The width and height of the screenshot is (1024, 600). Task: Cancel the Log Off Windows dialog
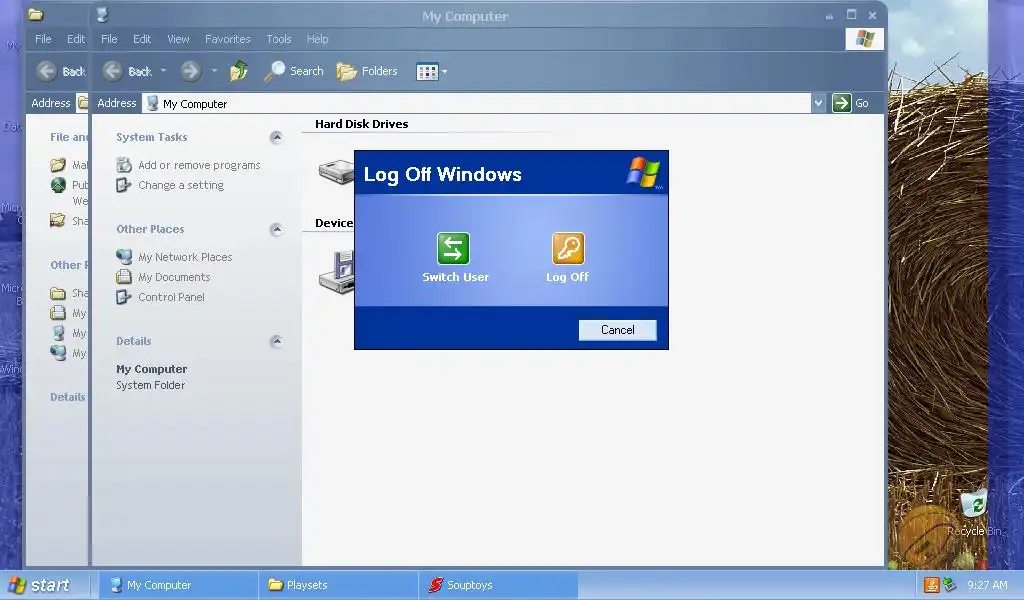pos(617,330)
